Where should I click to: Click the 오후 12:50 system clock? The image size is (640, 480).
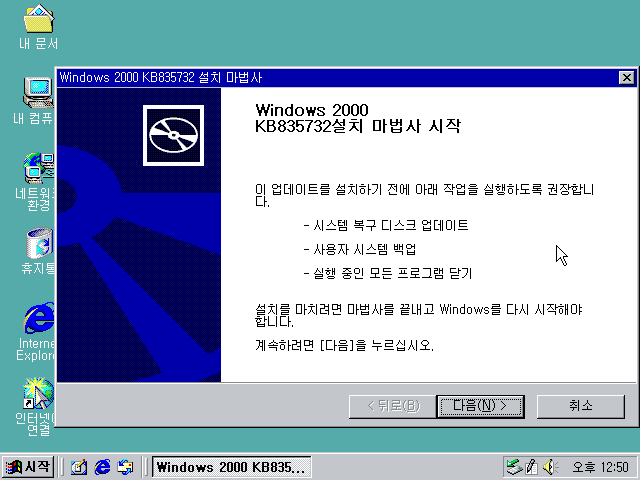pyautogui.click(x=600, y=467)
